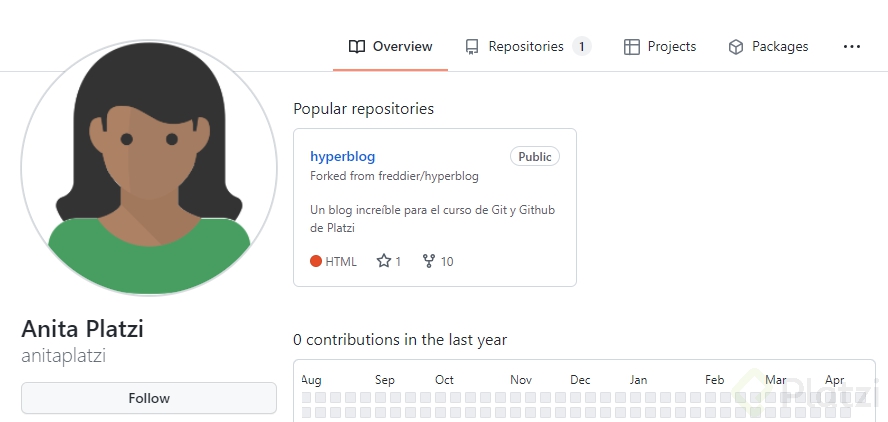Click the Repositories count badge
The height and width of the screenshot is (422, 888).
[582, 47]
